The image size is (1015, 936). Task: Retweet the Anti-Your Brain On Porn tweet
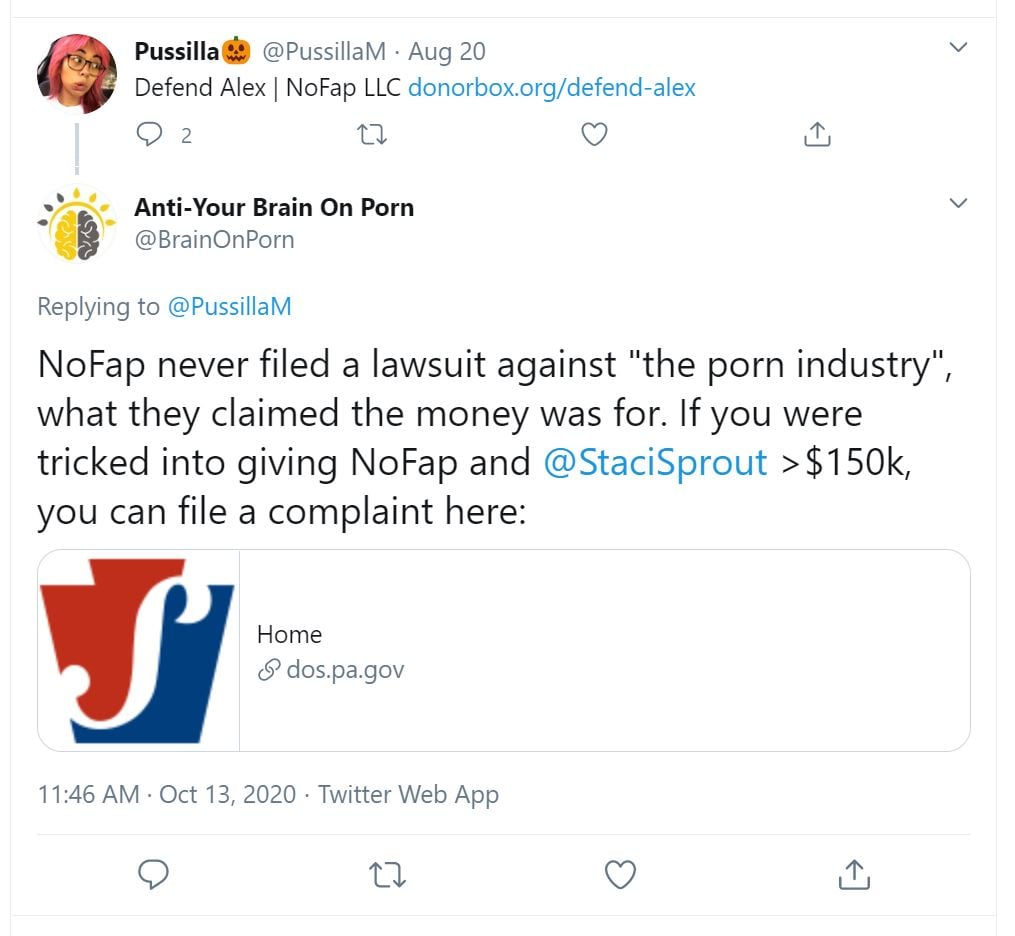(x=387, y=874)
